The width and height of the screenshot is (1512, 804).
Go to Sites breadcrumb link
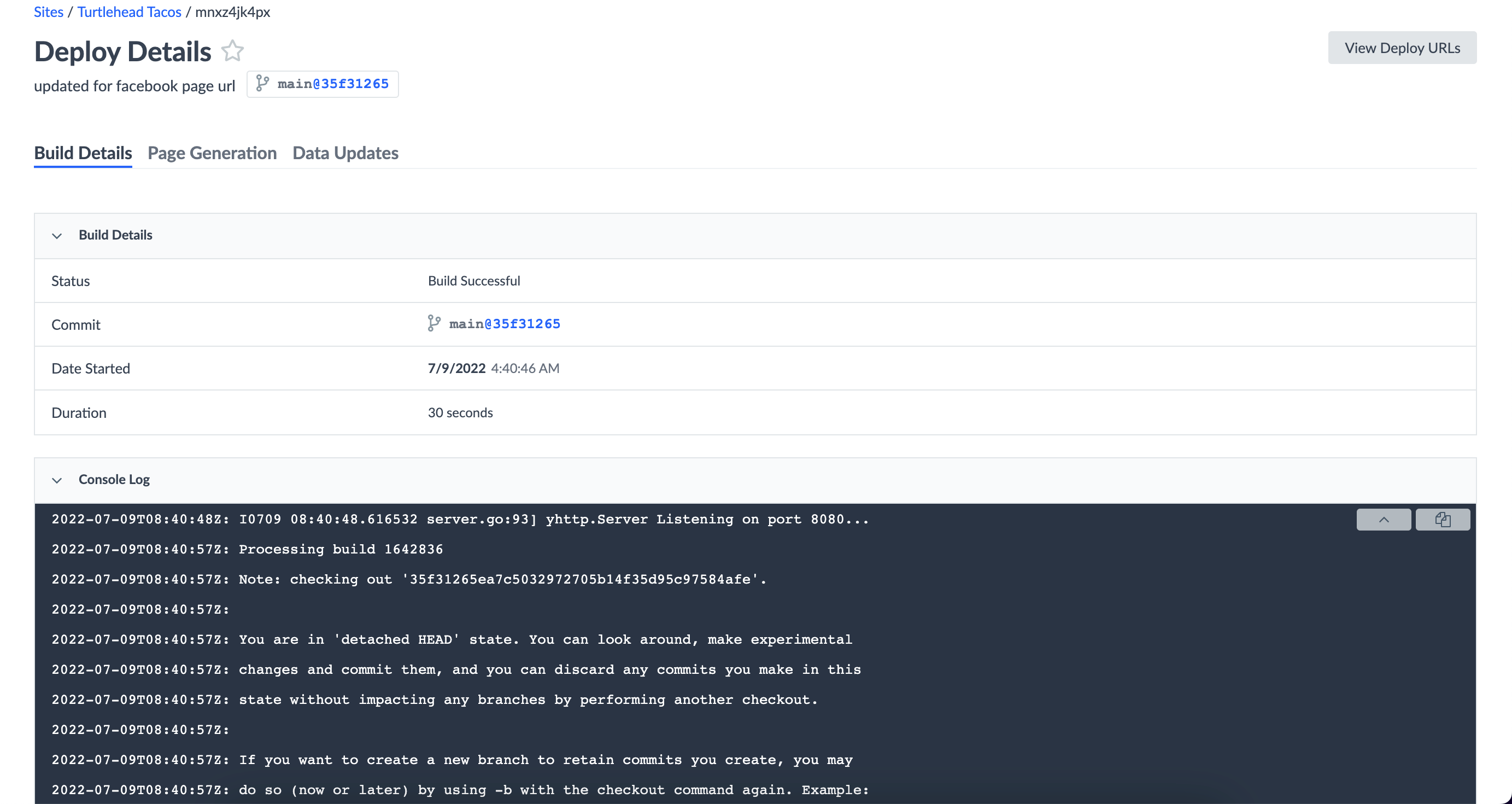pyautogui.click(x=48, y=11)
